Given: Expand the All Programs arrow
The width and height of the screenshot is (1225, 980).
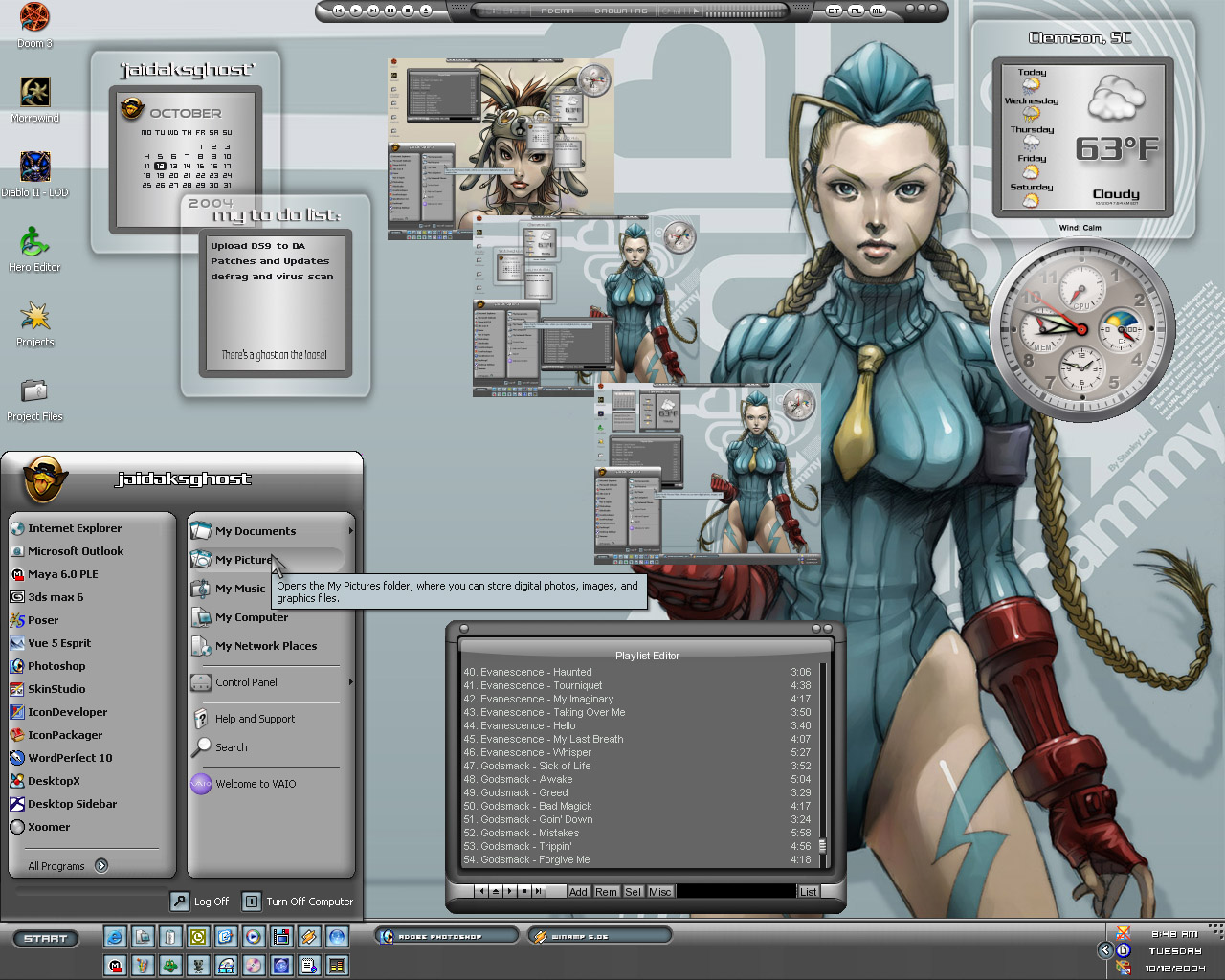Looking at the screenshot, I should [101, 865].
